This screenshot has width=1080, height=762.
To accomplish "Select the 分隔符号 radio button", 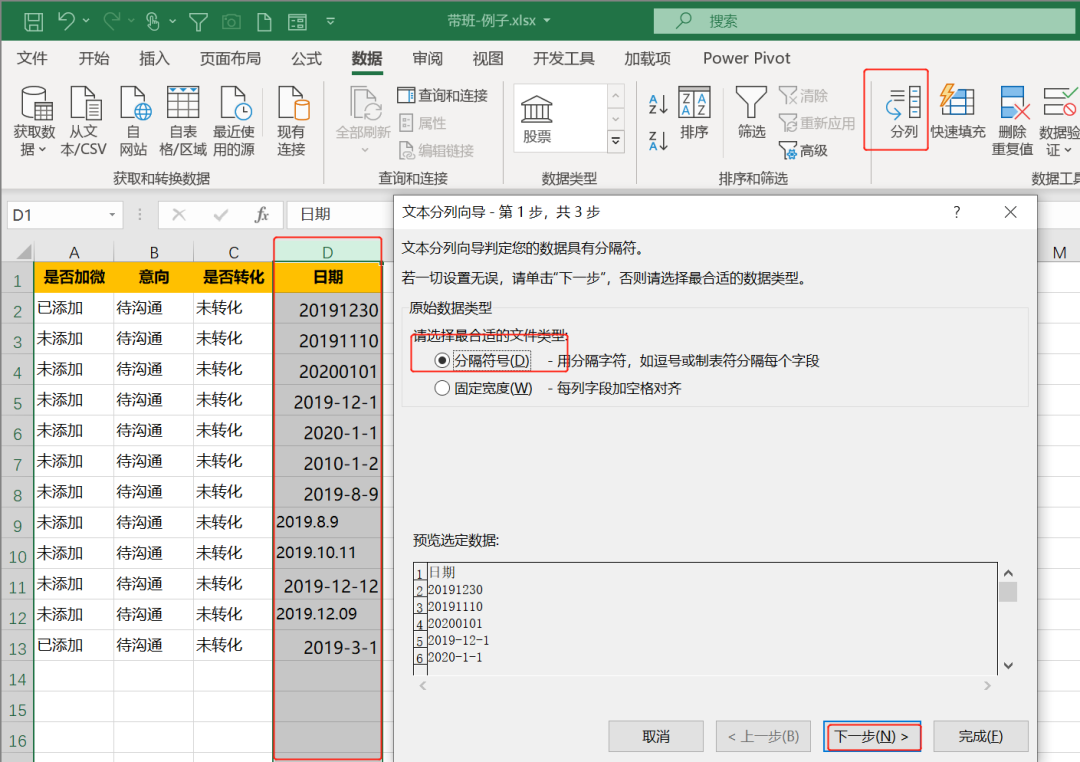I will [442, 360].
